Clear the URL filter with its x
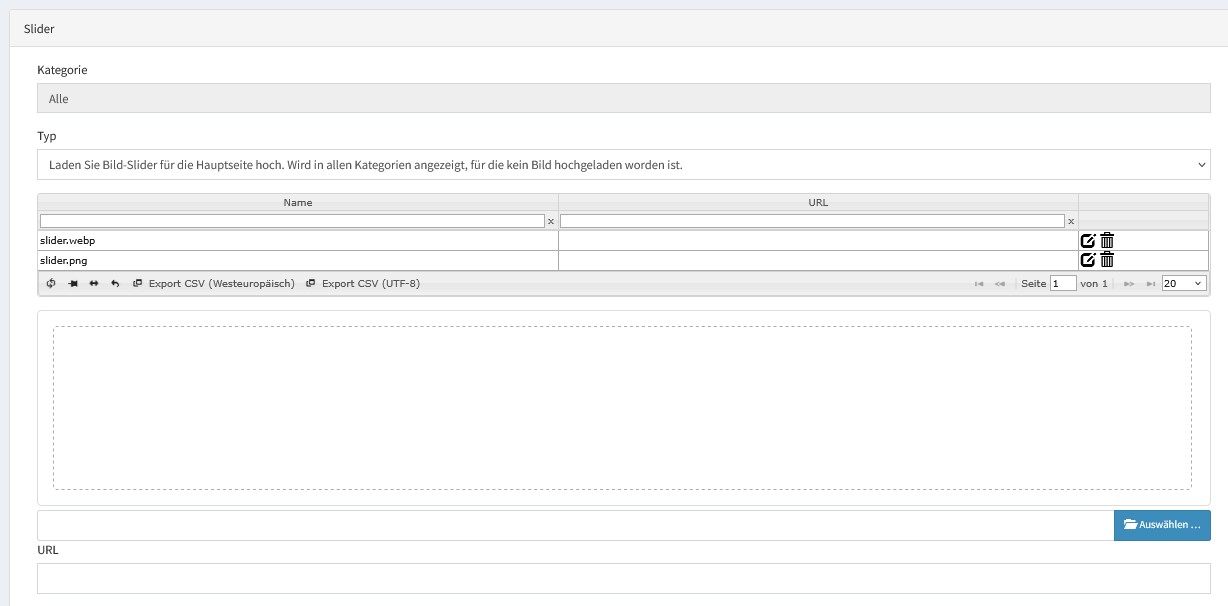1228x606 pixels. (x=1071, y=221)
